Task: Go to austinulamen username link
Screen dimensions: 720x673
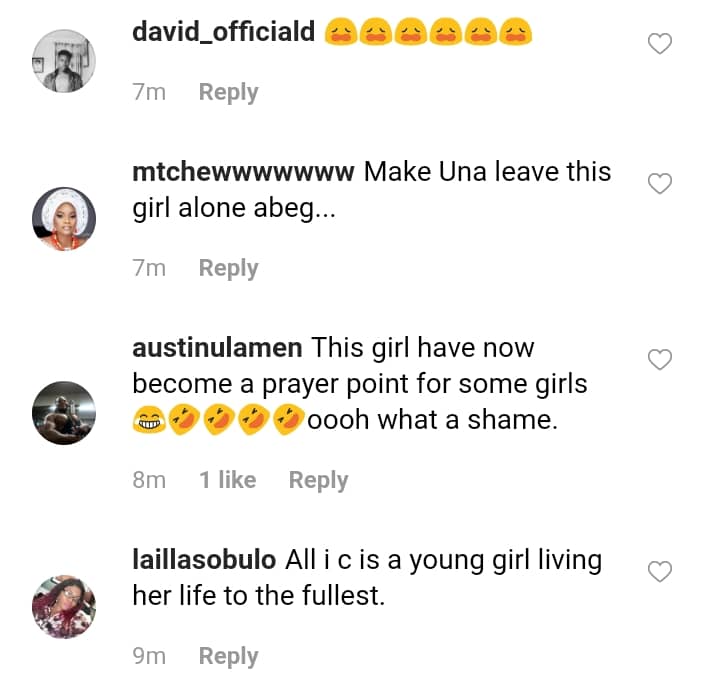Action: (218, 348)
